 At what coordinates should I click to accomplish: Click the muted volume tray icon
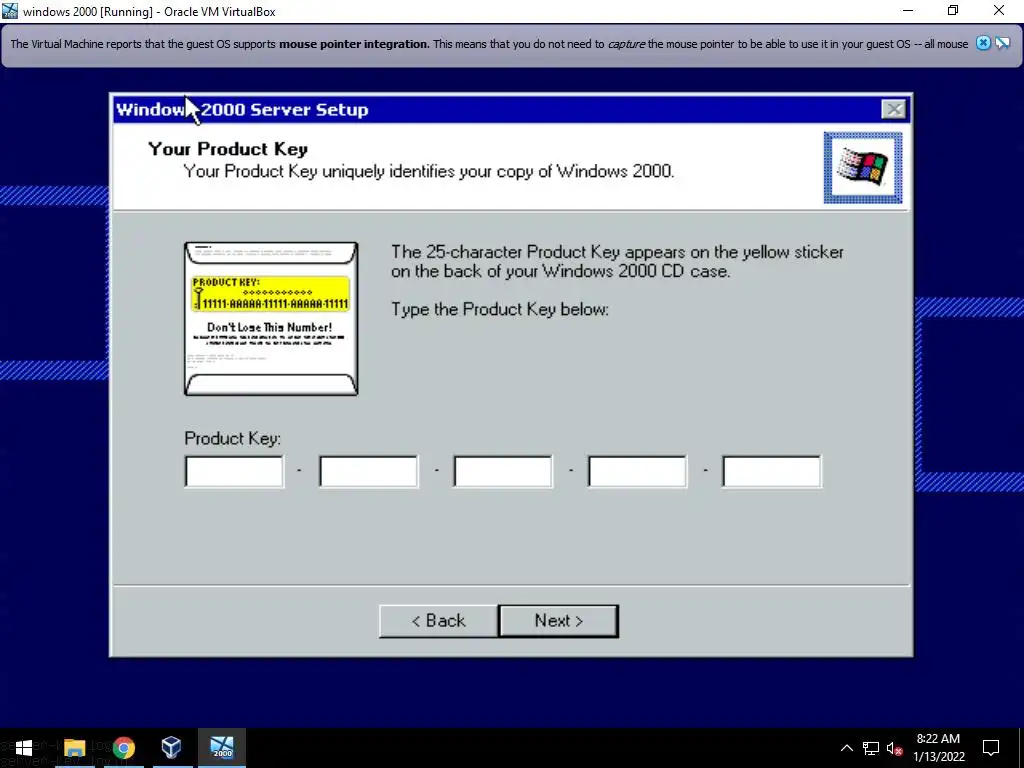click(x=894, y=748)
